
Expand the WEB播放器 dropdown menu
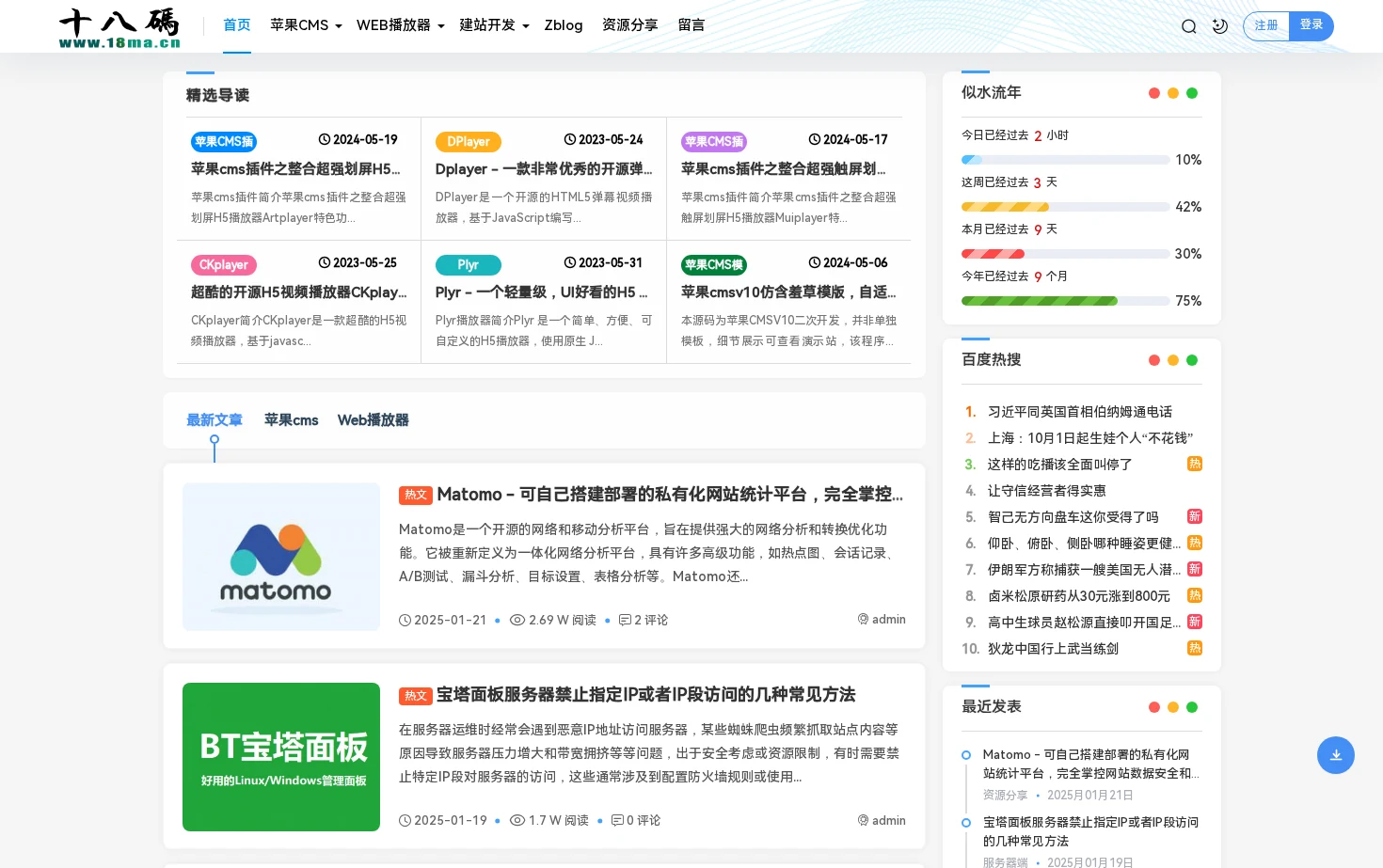400,25
